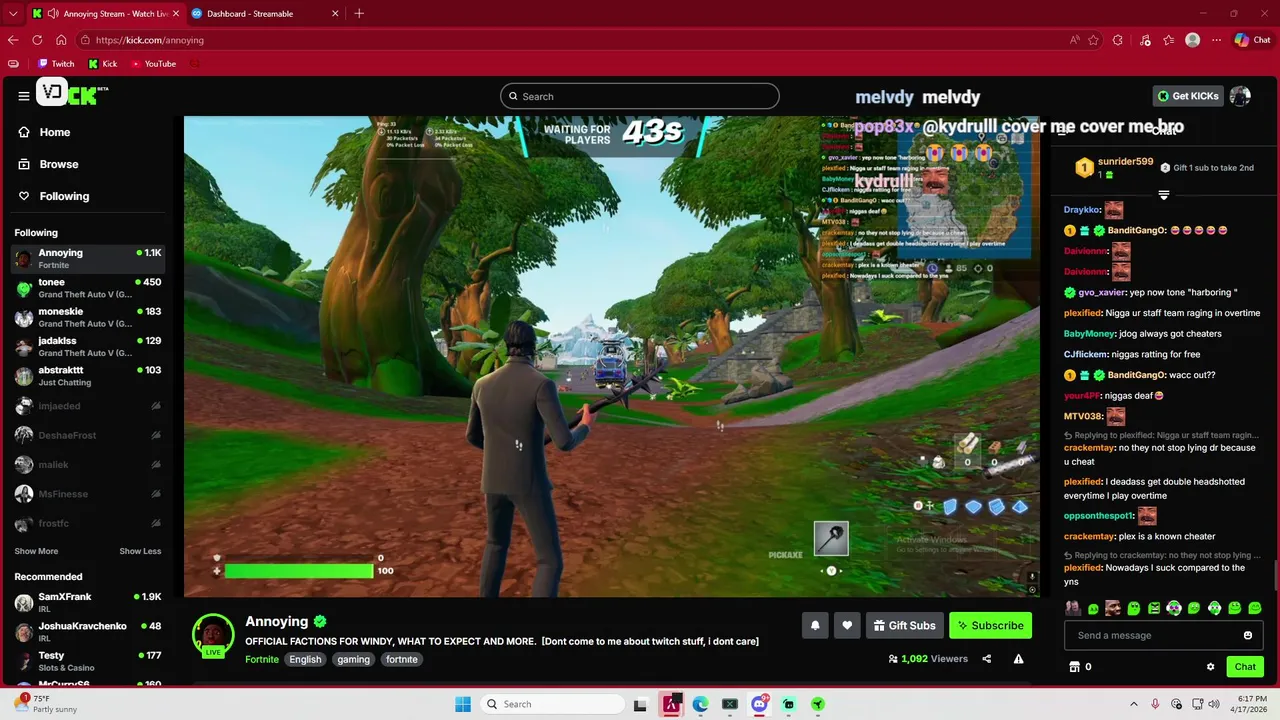Open profile avatar menu in Kick header
Viewport: 1280px width, 720px height.
point(1240,96)
